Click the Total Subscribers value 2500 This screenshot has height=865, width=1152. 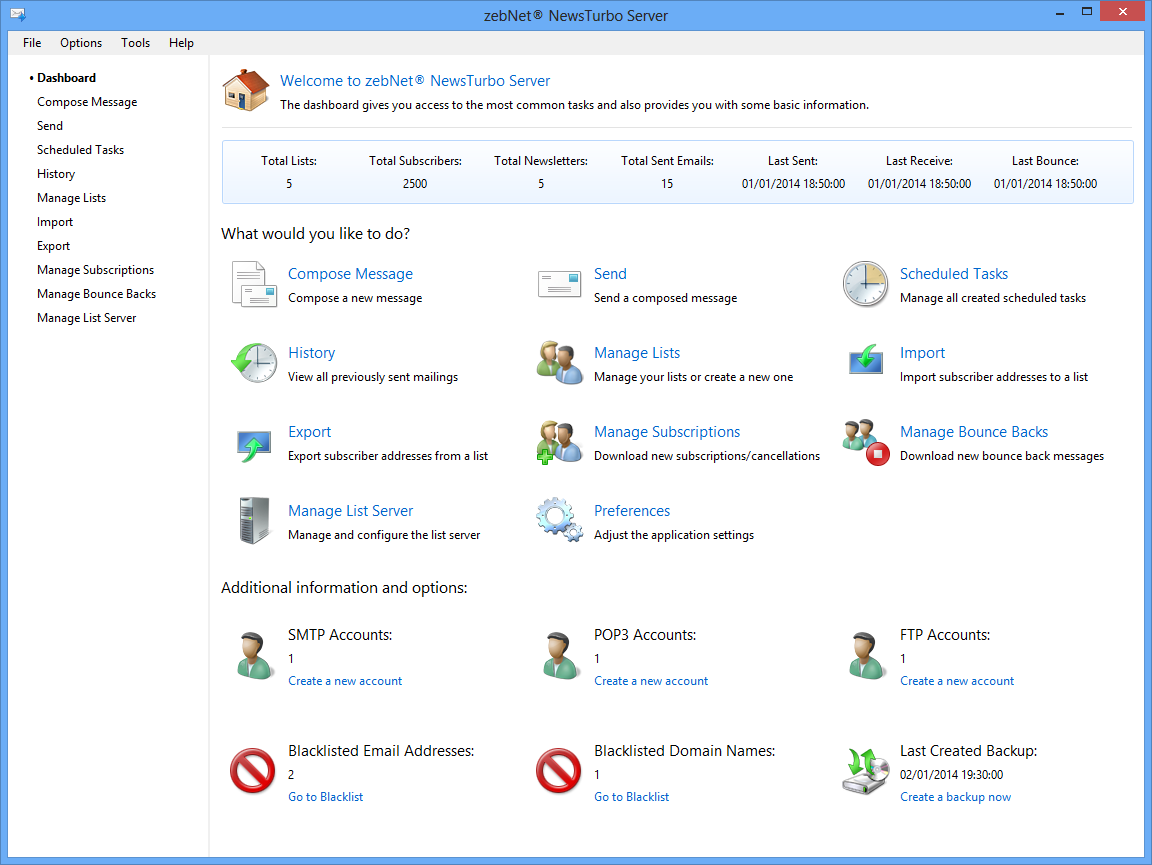[x=415, y=184]
